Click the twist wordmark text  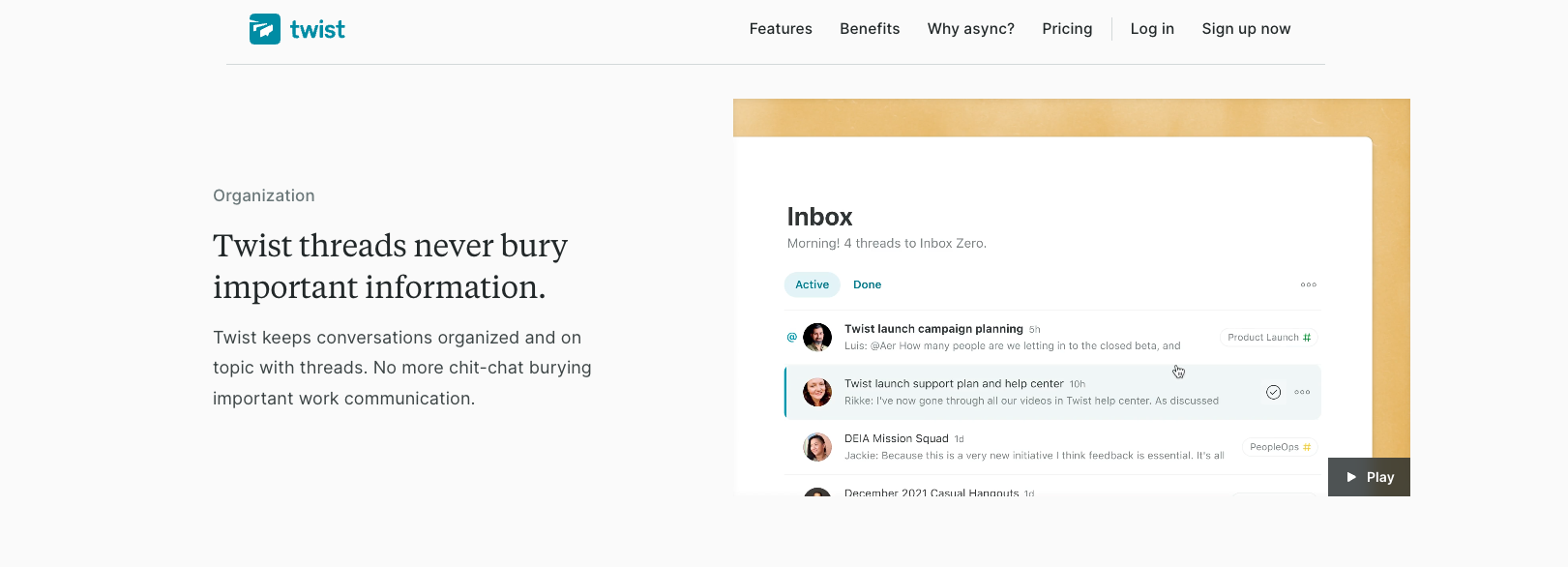click(317, 30)
